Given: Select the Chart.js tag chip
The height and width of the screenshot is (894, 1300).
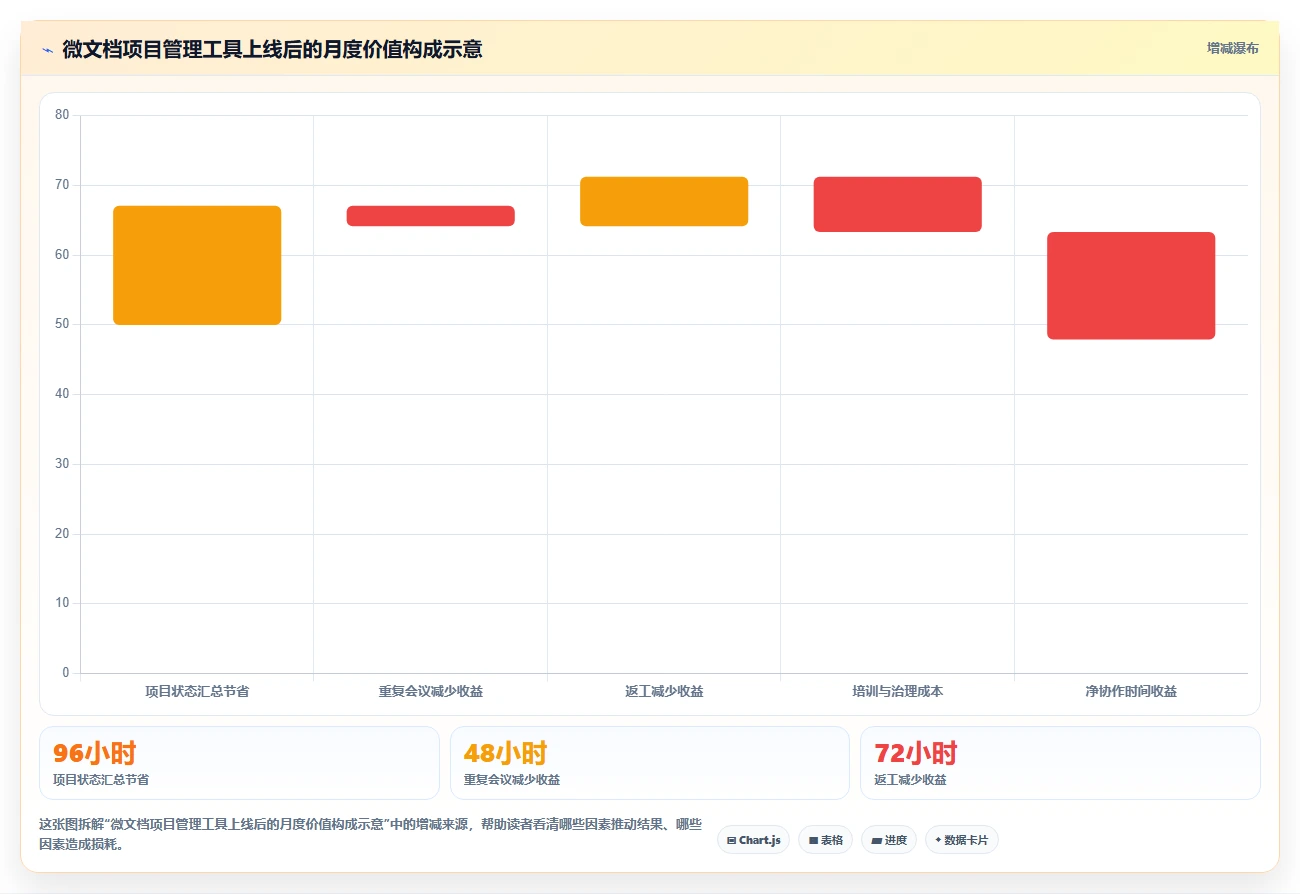Looking at the screenshot, I should click(x=753, y=840).
